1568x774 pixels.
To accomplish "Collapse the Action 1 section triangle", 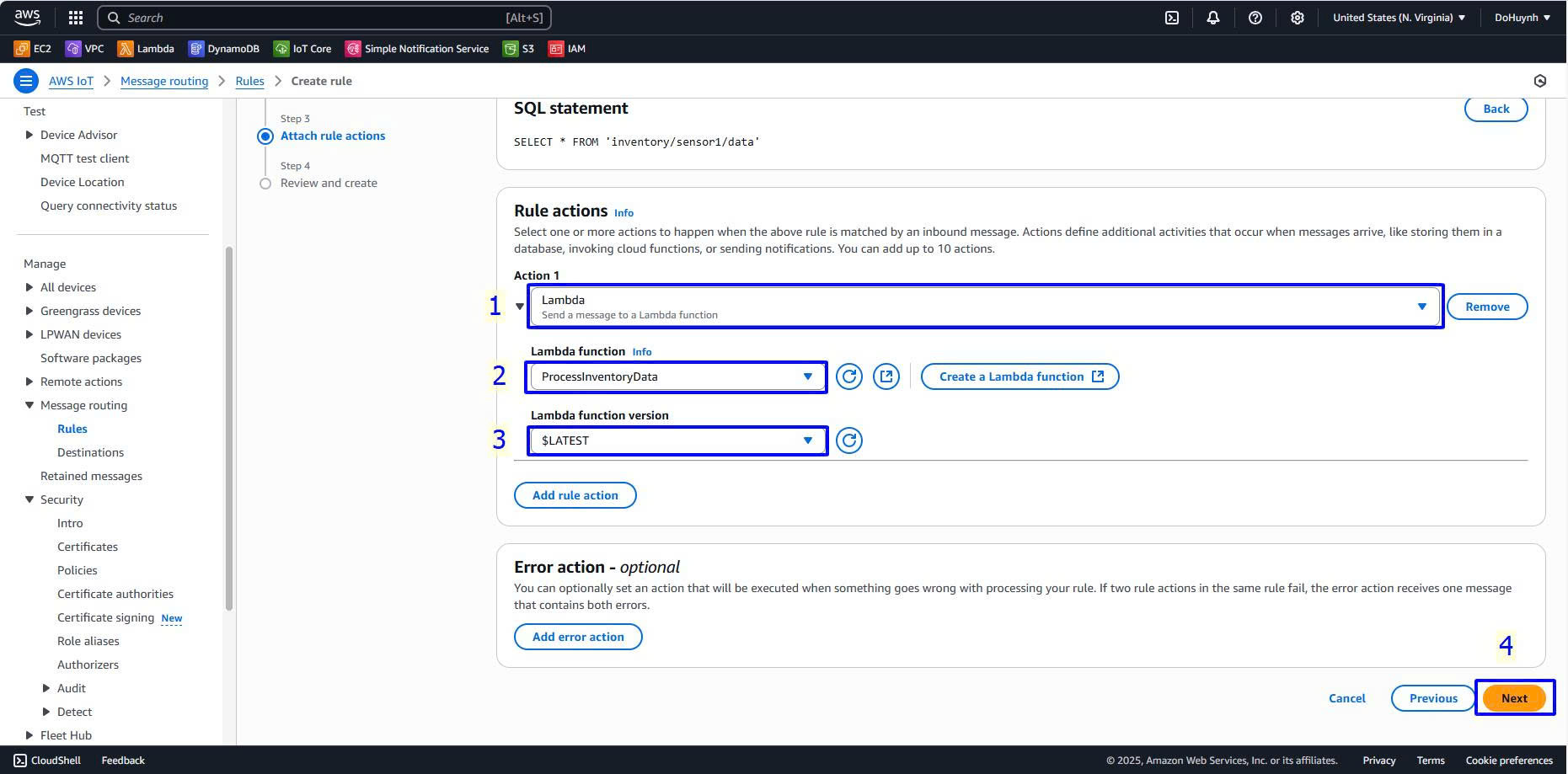I will [x=520, y=307].
